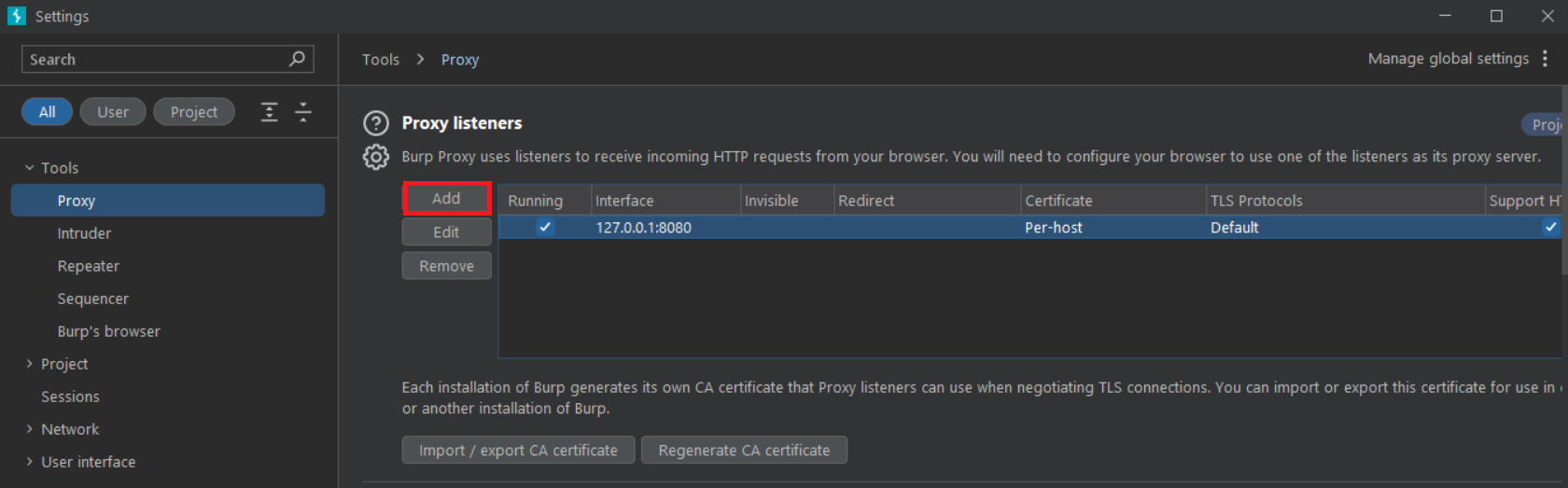Select the User filter tab

pos(113,112)
